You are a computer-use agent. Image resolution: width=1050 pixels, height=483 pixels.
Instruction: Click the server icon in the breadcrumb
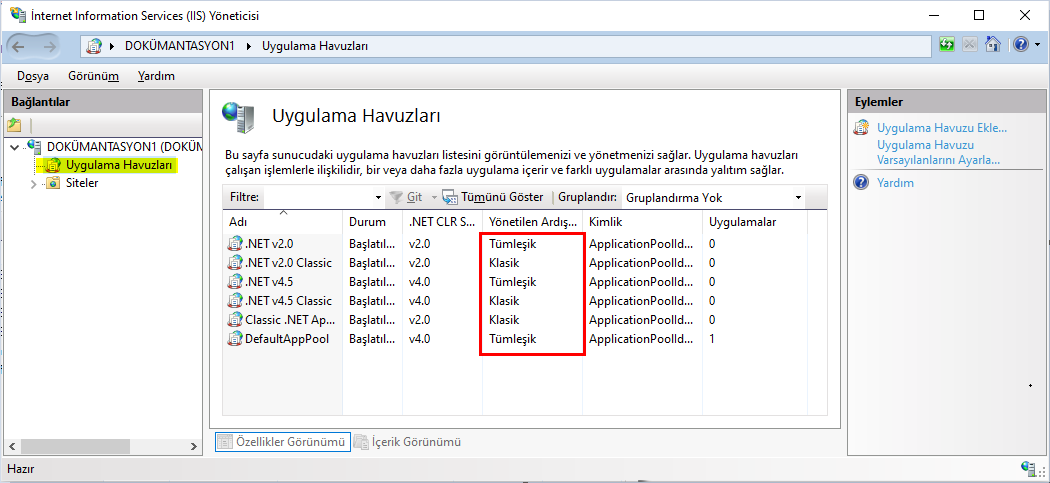click(95, 46)
